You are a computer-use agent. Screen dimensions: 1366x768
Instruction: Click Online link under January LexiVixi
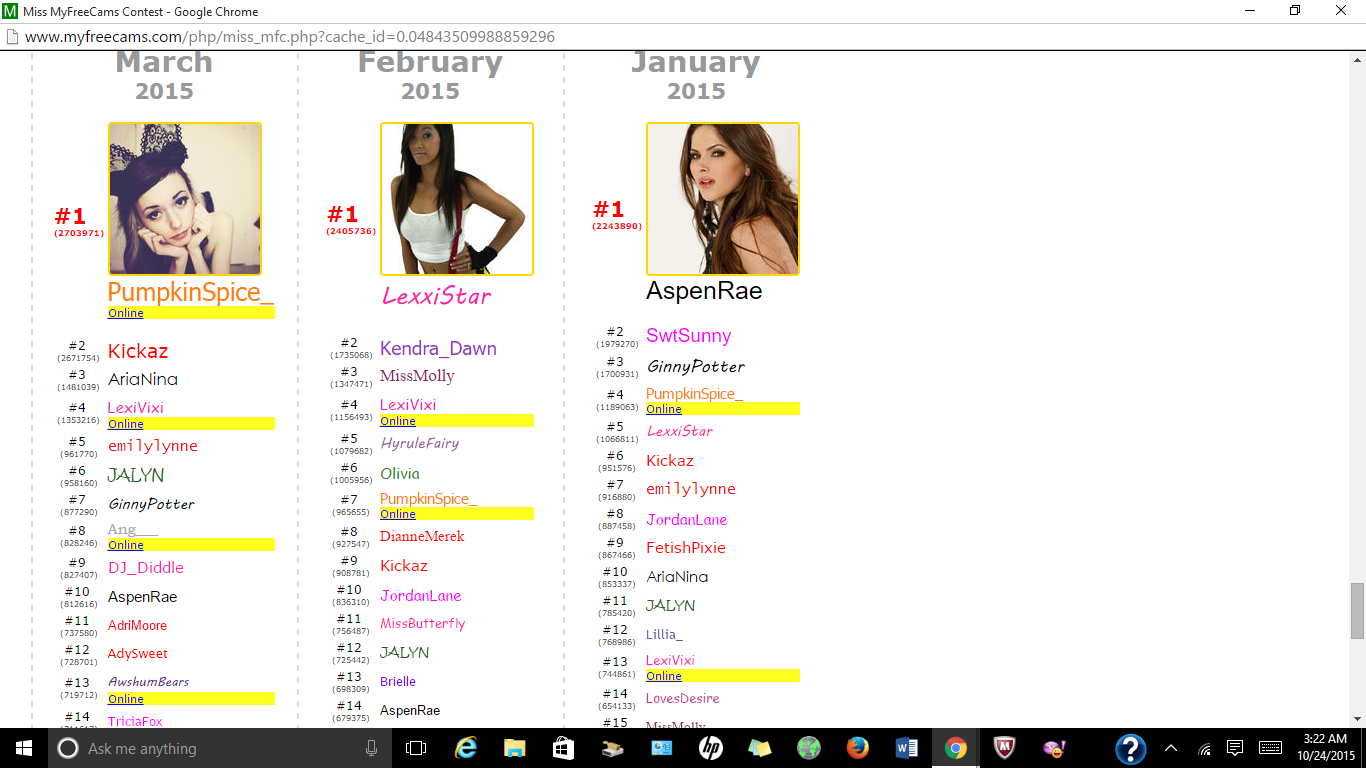coord(664,676)
